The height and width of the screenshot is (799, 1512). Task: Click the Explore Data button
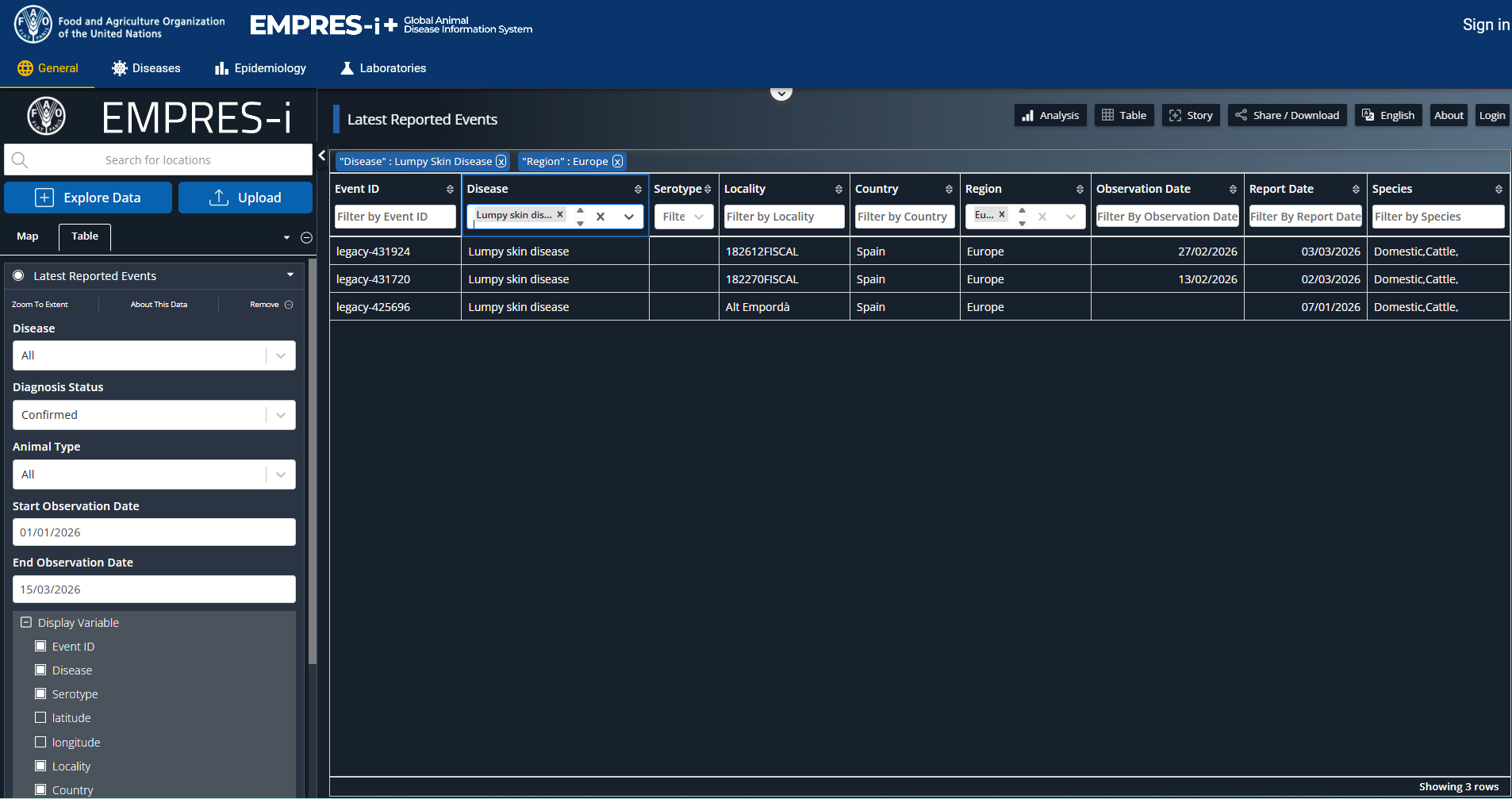[88, 198]
